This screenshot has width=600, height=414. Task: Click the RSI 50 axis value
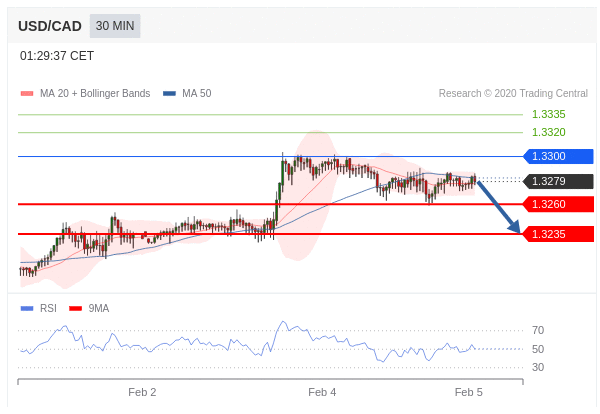538,349
